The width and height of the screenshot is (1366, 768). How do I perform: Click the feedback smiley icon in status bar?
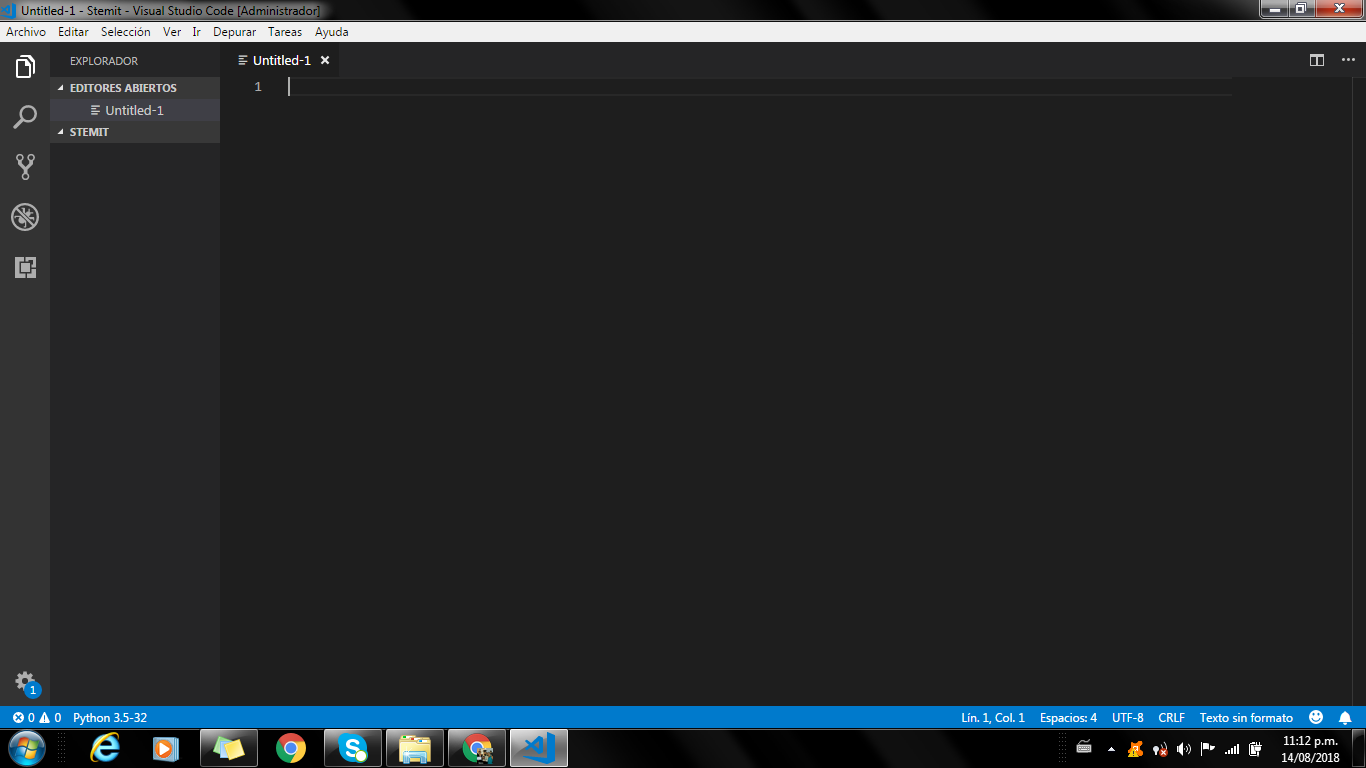(1316, 717)
